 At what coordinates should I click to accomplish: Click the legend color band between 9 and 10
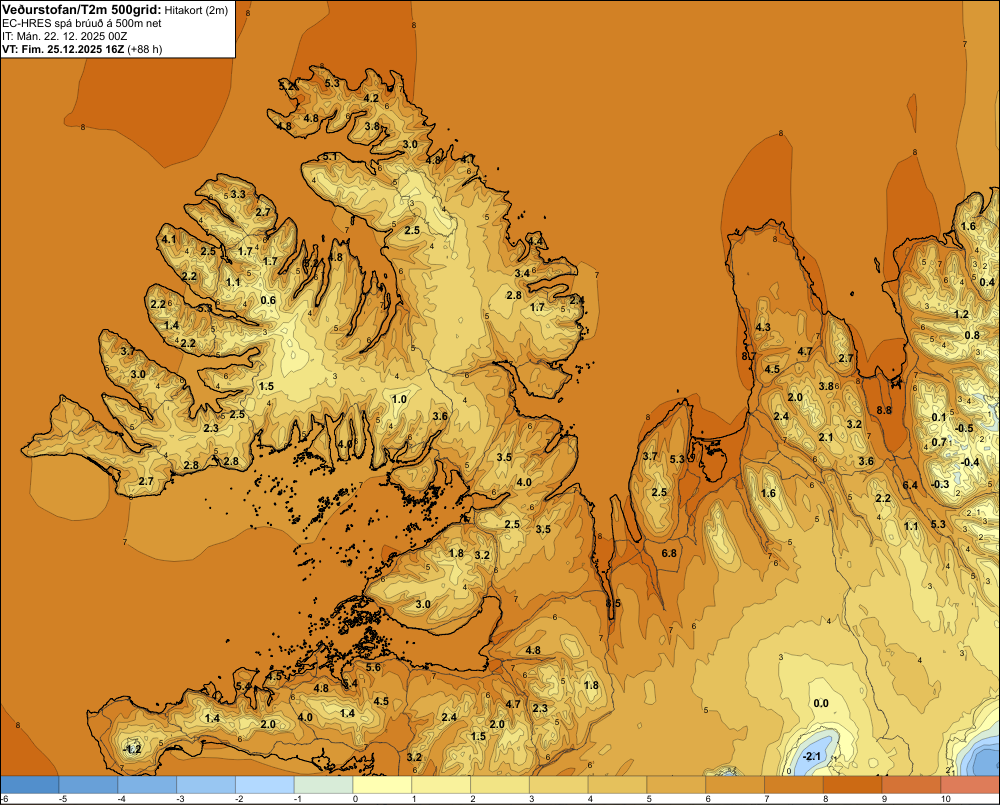click(x=912, y=785)
